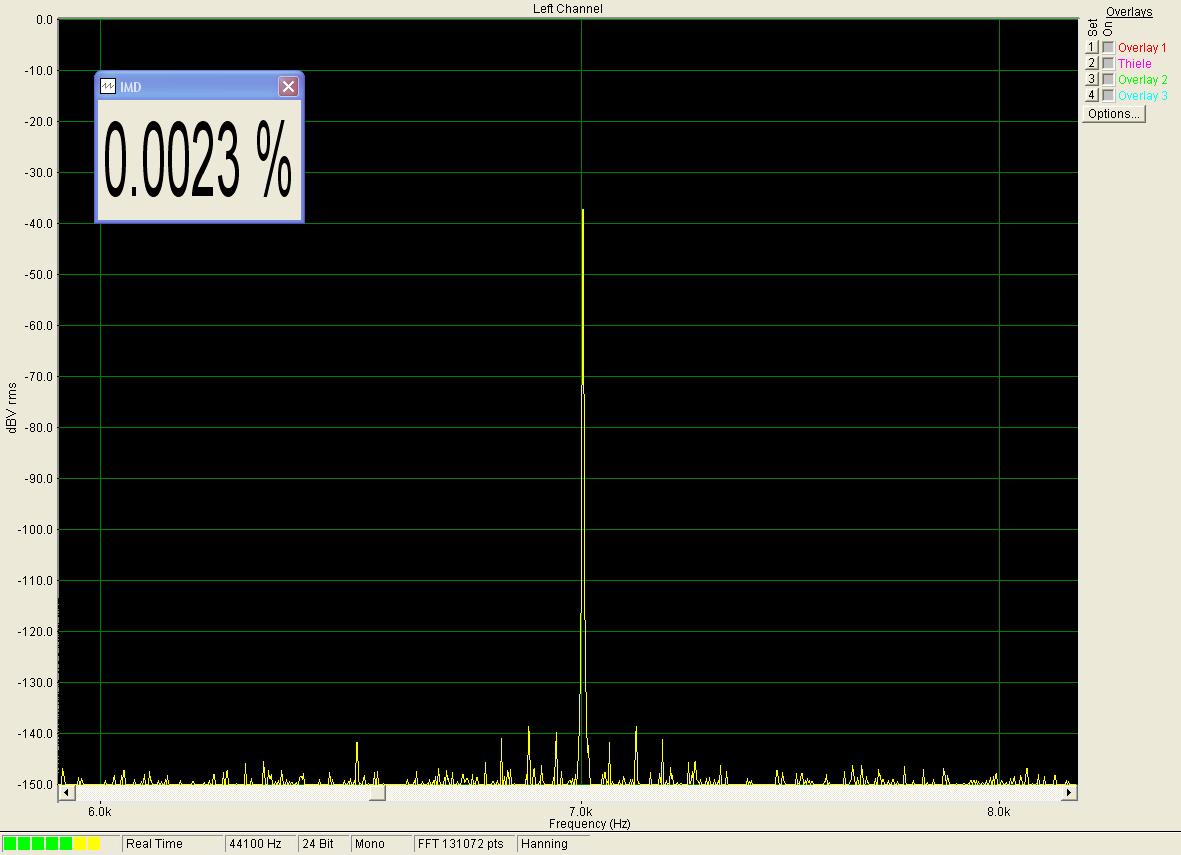Click the -100.0 amplitude axis tick
The width and height of the screenshot is (1181, 855).
[35, 530]
